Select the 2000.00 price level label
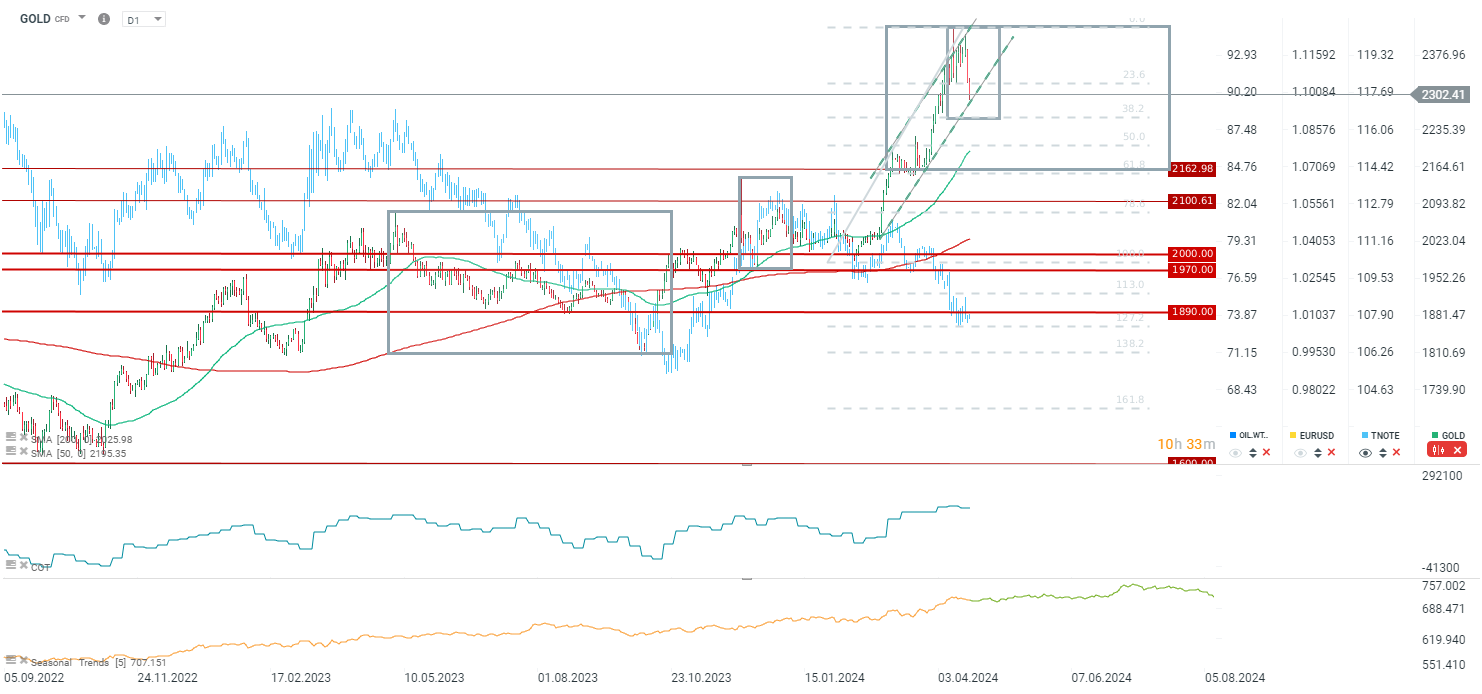 coord(1191,254)
